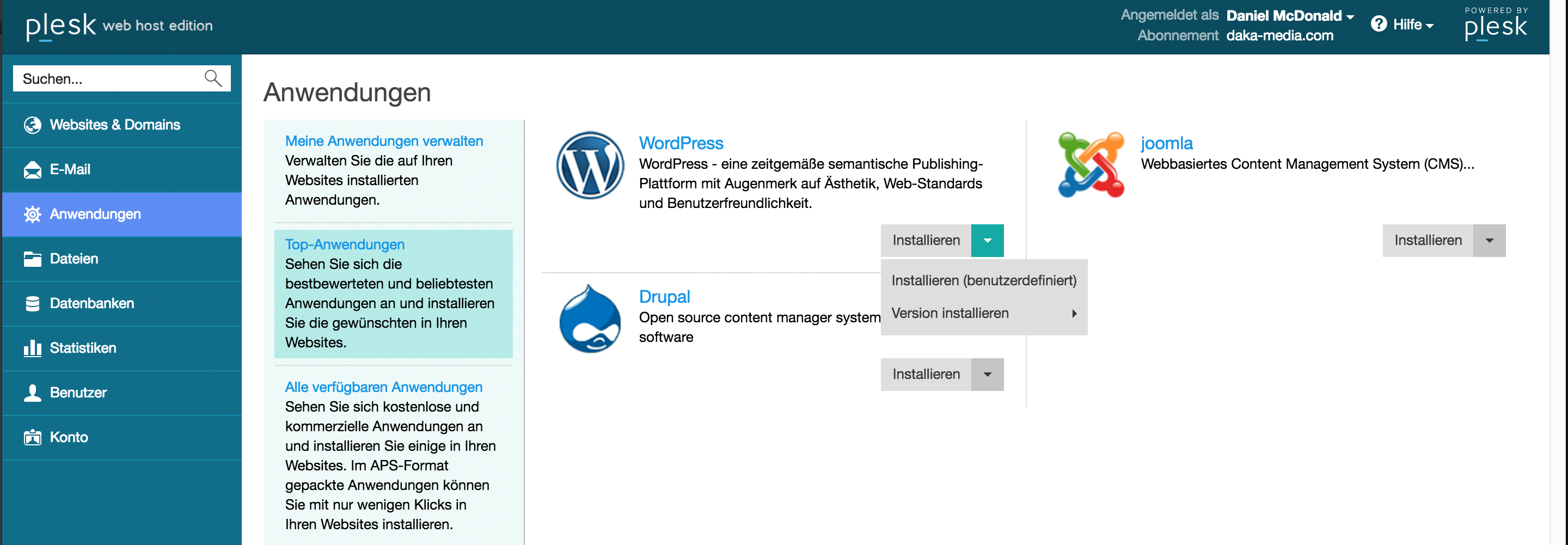Click the Plesk web host edition logo
This screenshot has width=1568, height=545.
119,26
